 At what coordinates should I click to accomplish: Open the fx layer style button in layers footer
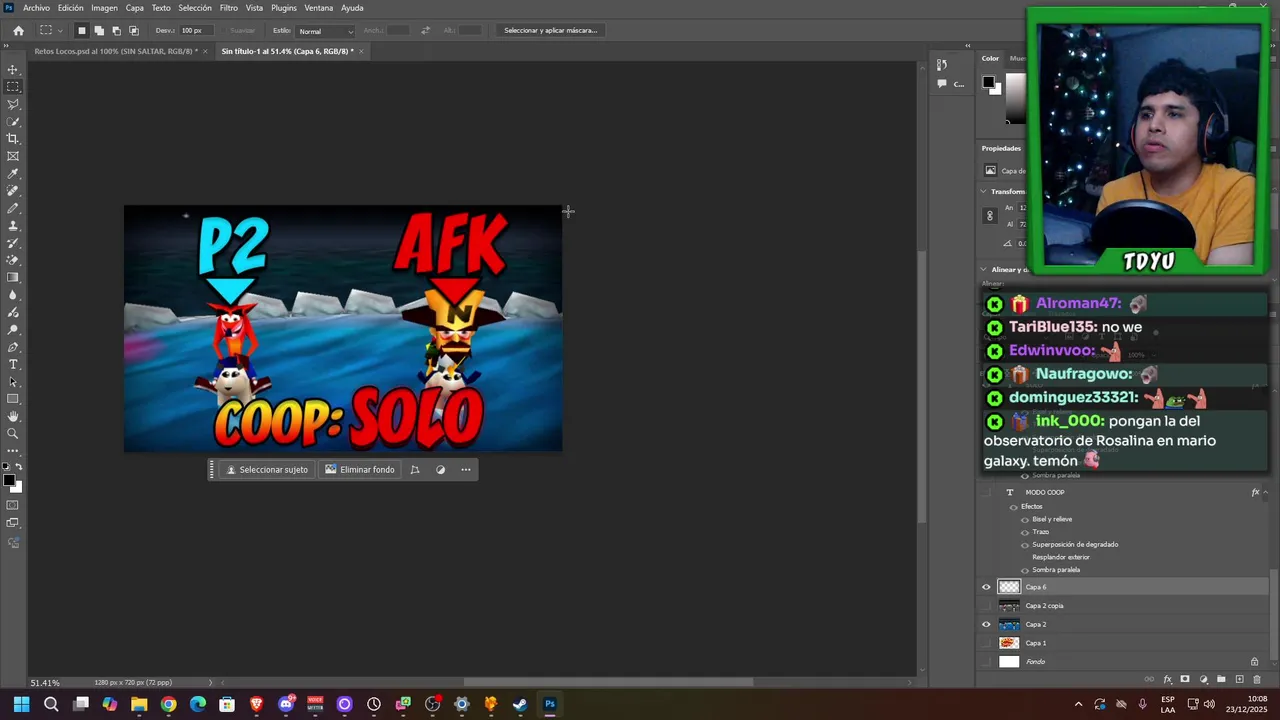1167,680
